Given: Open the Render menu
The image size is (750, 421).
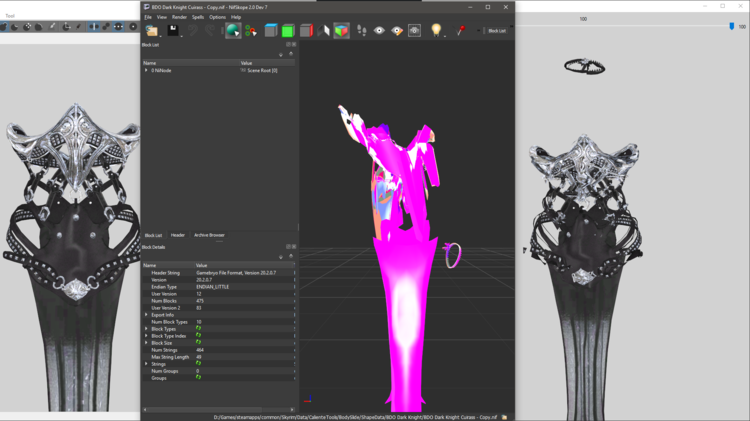Looking at the screenshot, I should [x=179, y=17].
